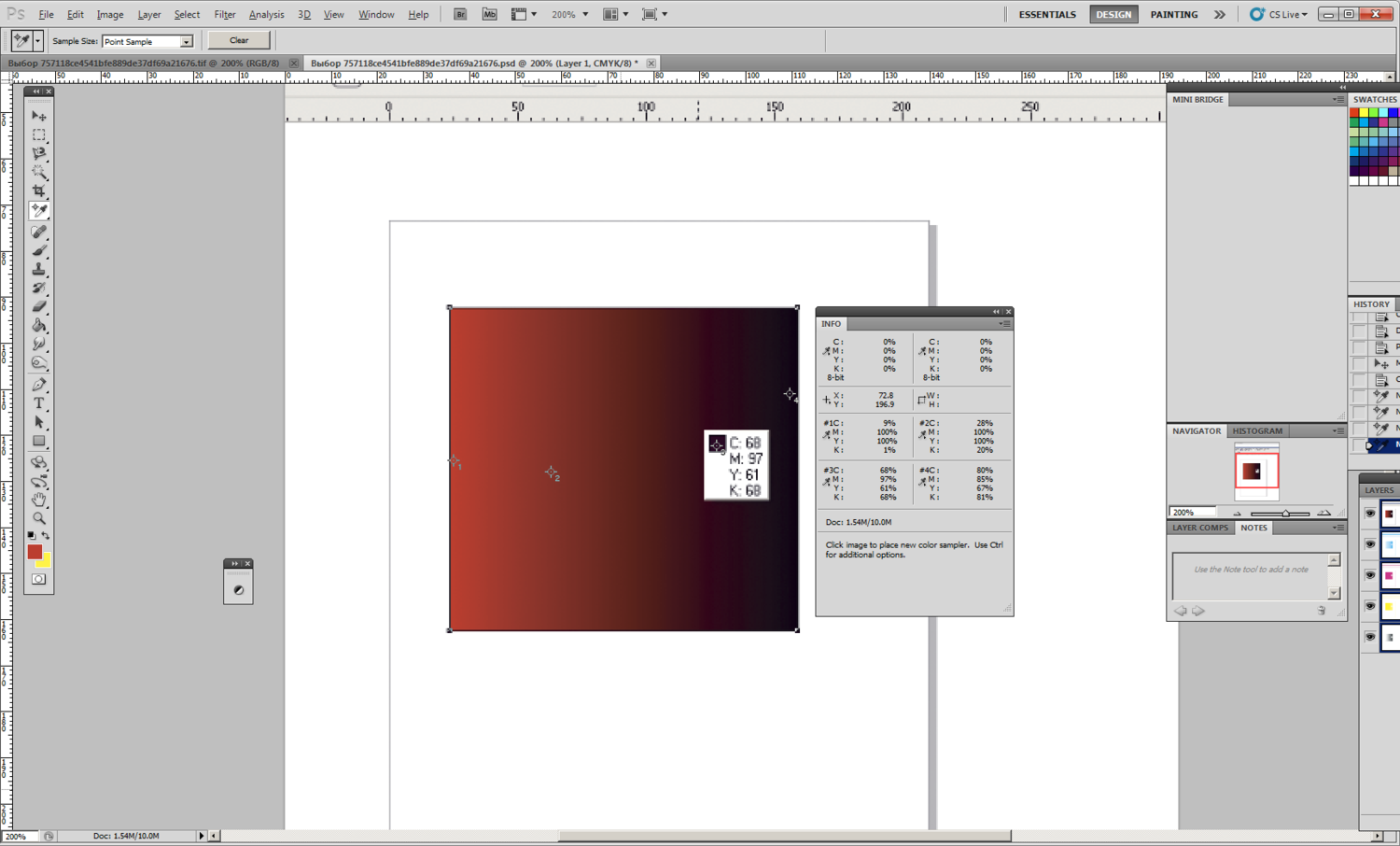
Task: Select the 3D Camera Rotate tool
Action: 39,481
